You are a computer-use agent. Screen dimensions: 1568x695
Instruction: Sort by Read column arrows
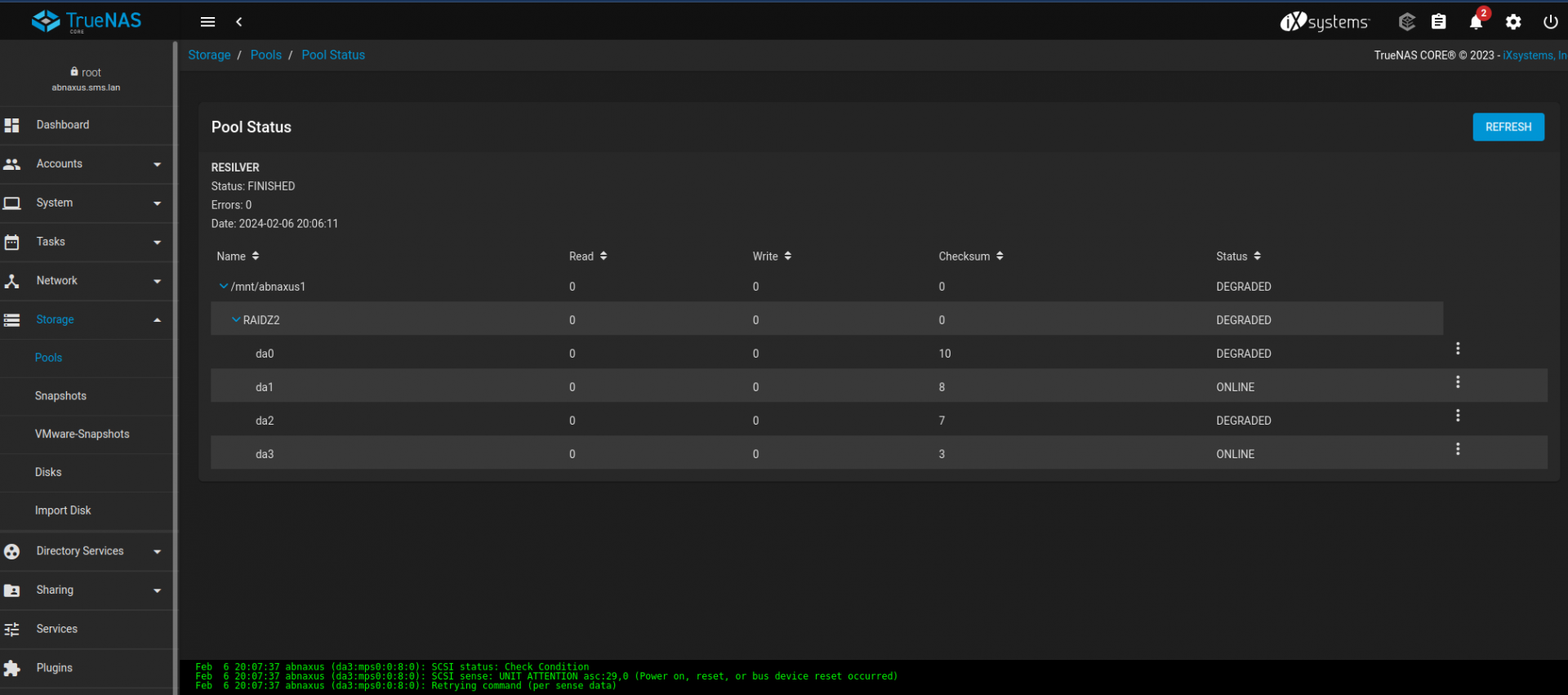(604, 256)
